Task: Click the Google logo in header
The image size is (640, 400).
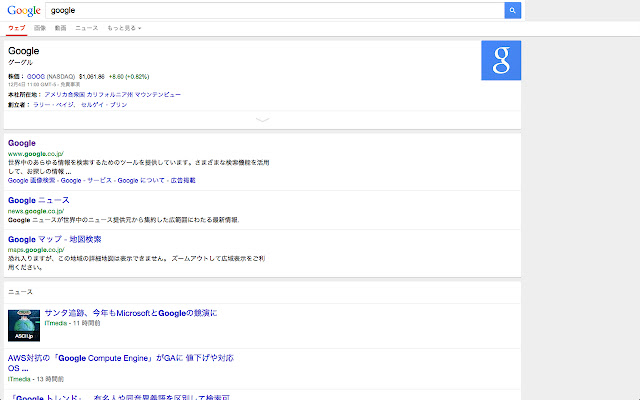Action: coord(24,11)
